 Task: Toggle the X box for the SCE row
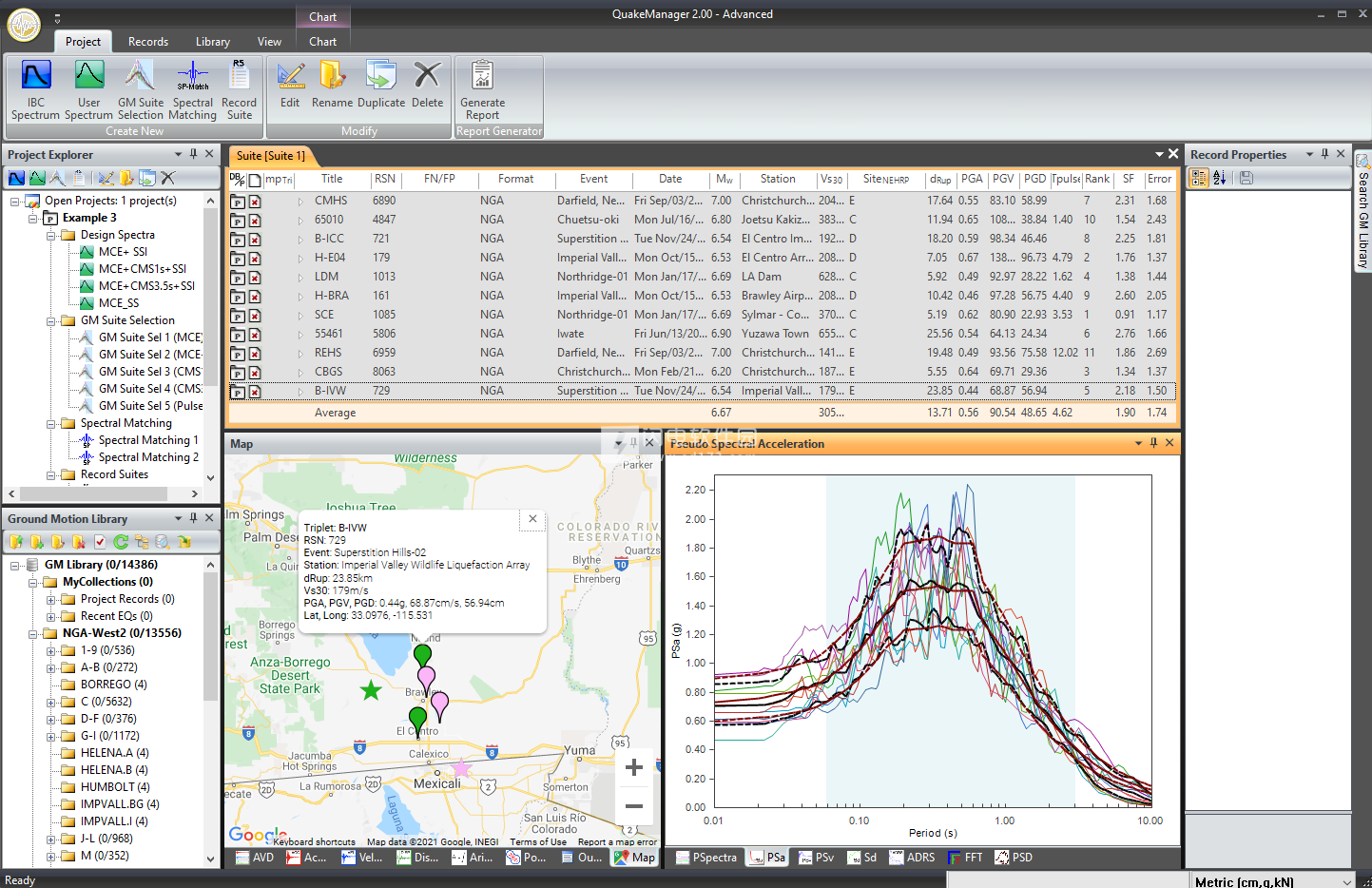(x=255, y=316)
